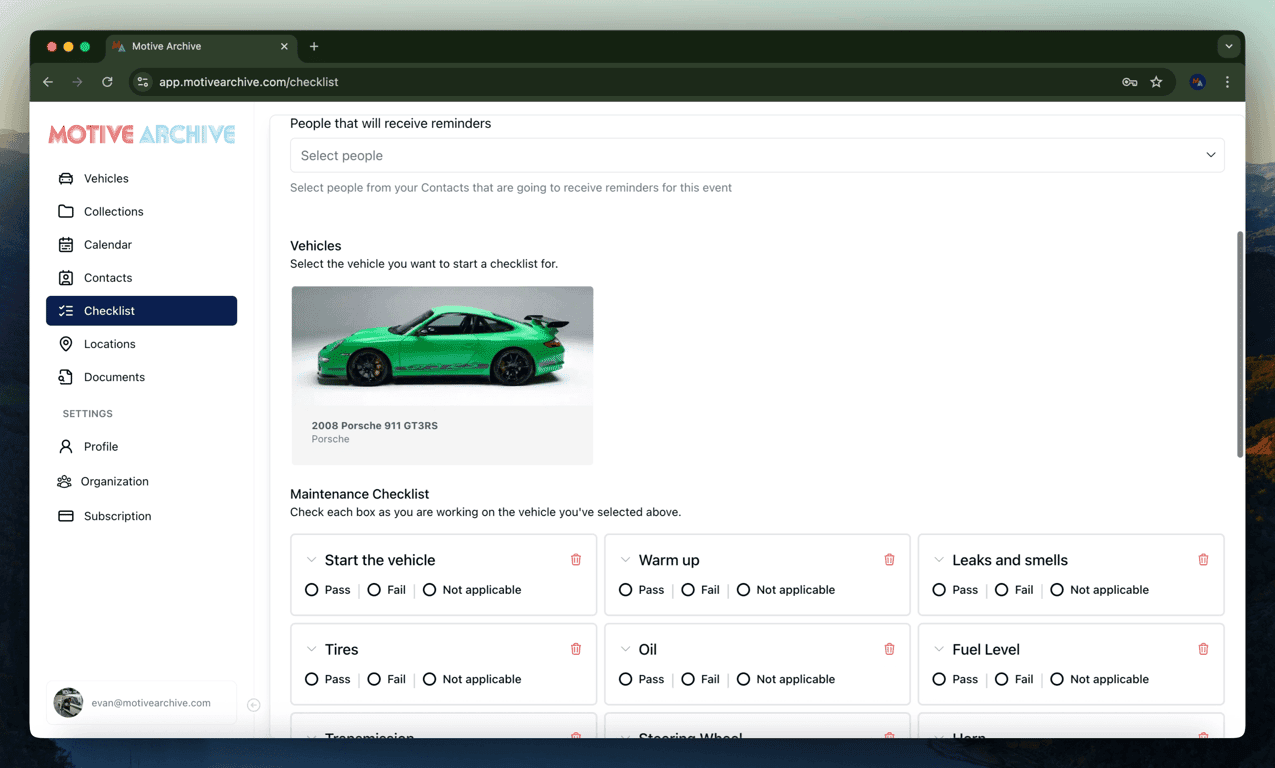The width and height of the screenshot is (1275, 768).
Task: Collapse the sidebar using the arrow icon
Action: pyautogui.click(x=254, y=705)
